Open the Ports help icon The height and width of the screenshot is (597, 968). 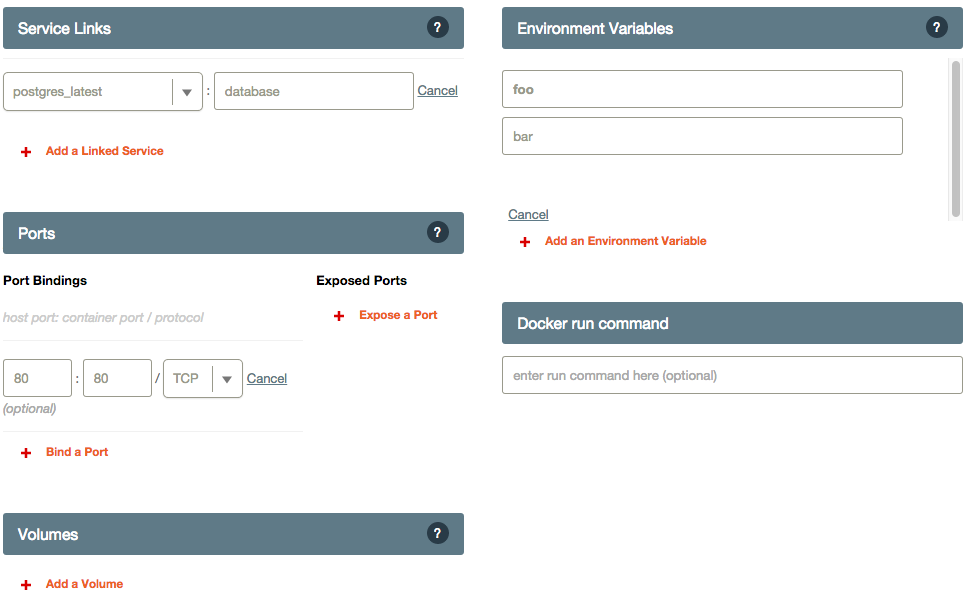coord(438,232)
